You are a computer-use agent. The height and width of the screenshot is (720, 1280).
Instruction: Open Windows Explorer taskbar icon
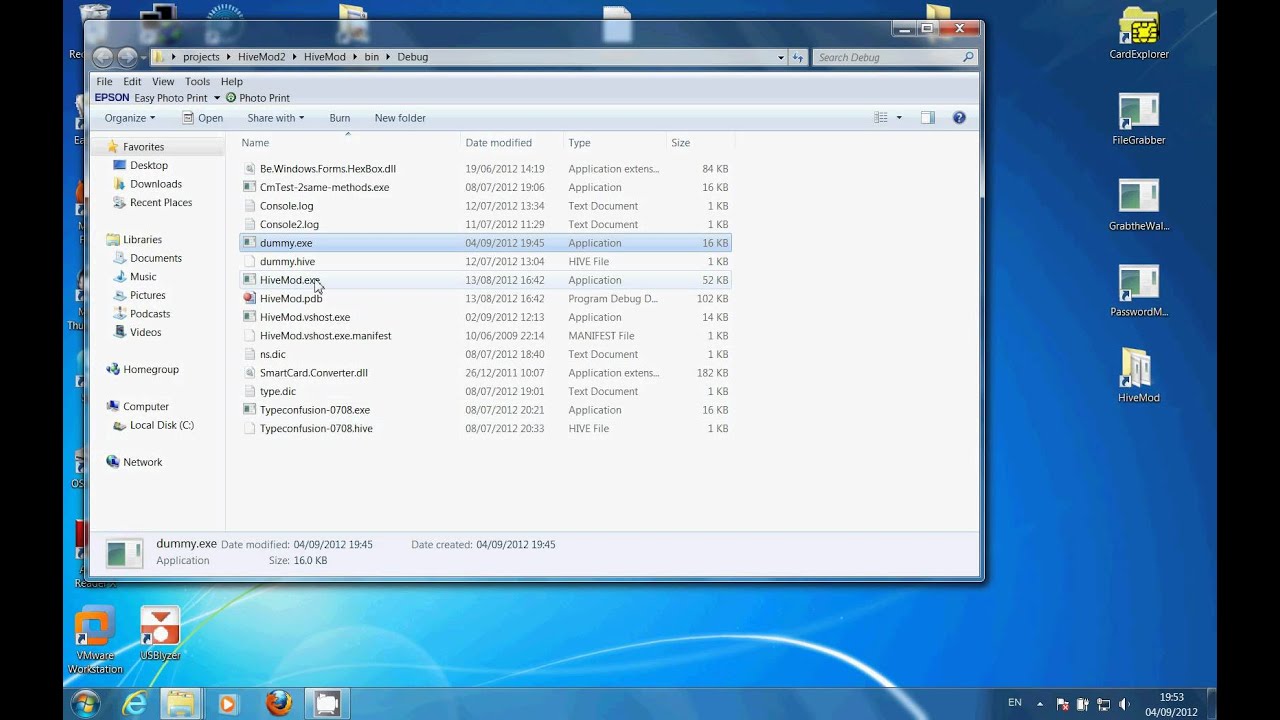[x=180, y=704]
